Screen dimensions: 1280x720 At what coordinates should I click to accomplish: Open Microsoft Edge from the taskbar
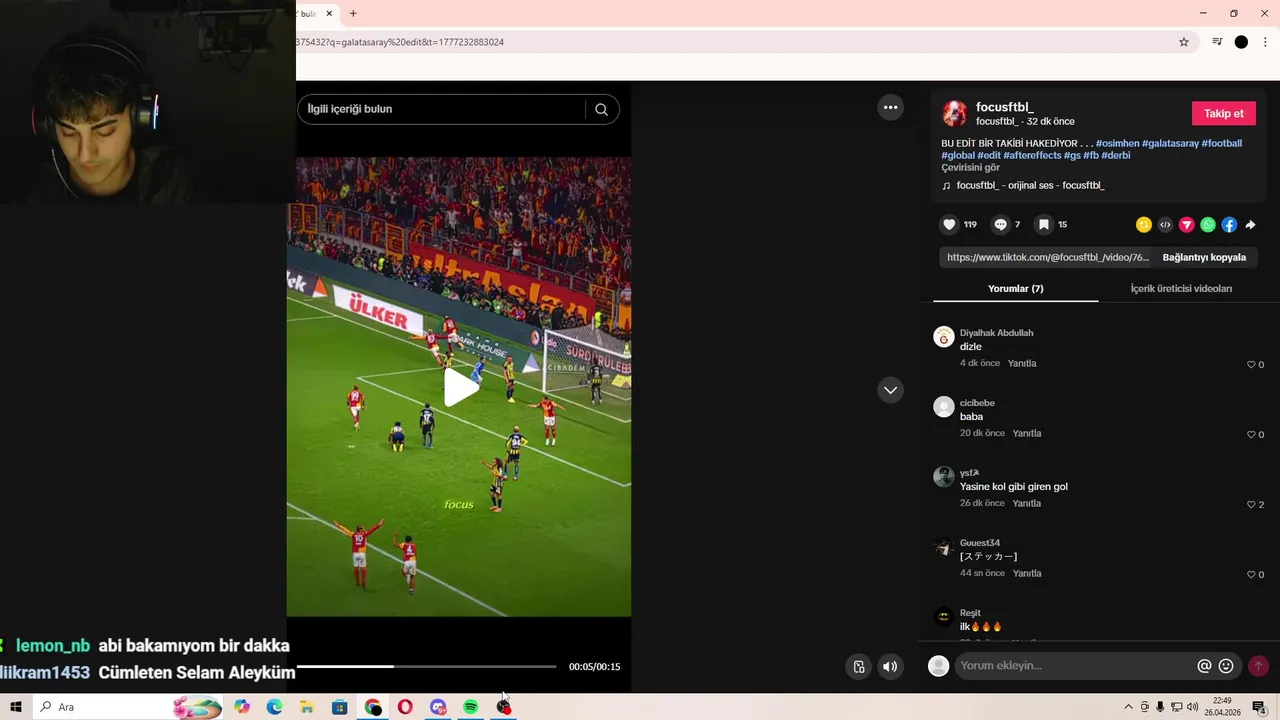[274, 707]
